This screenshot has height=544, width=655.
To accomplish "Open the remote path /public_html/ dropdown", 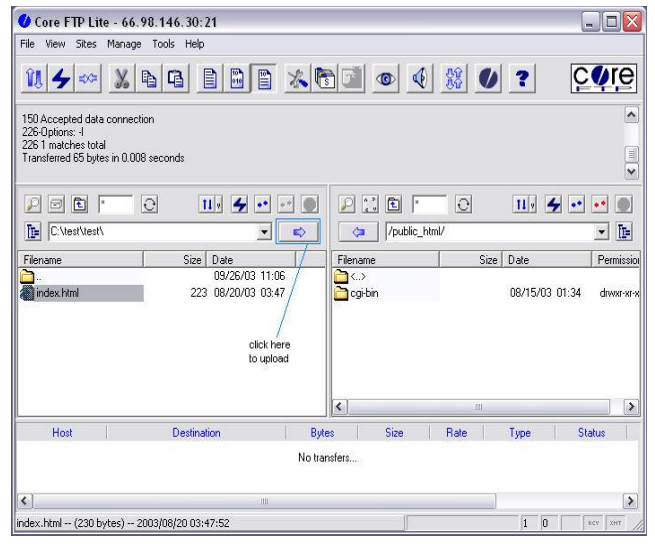I will click(x=601, y=232).
